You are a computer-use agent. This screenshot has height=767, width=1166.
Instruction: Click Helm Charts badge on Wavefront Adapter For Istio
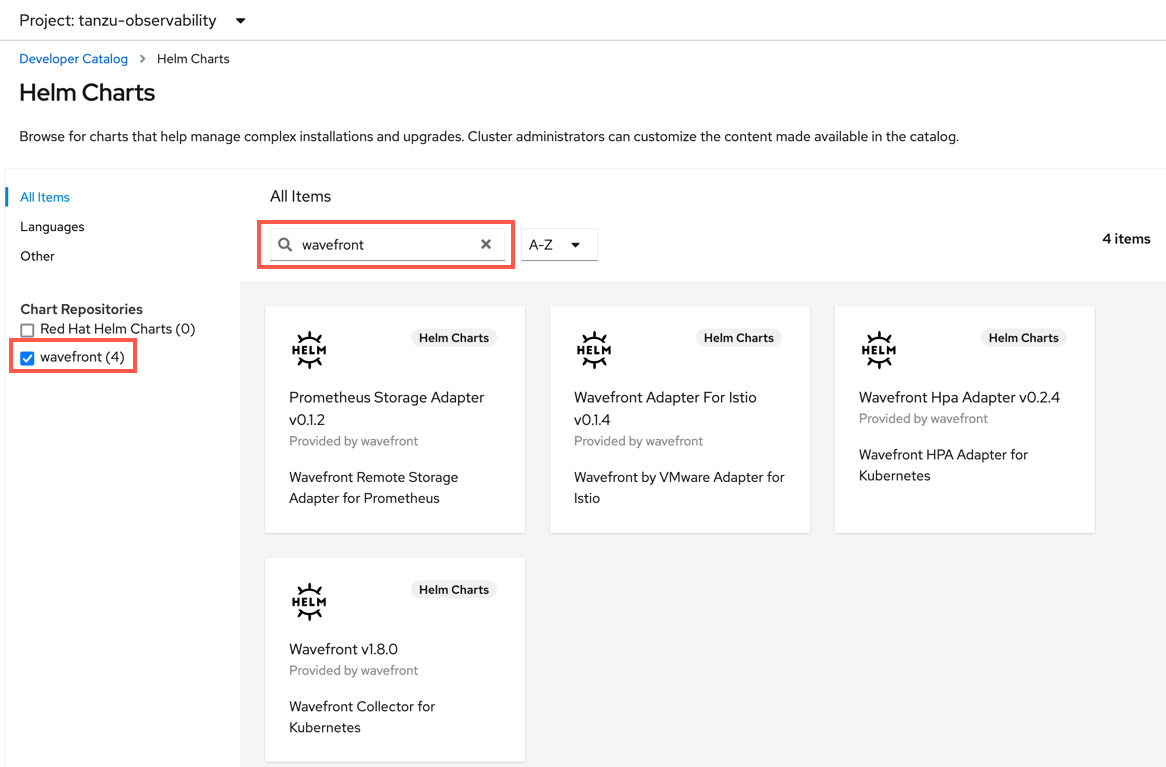[x=738, y=338]
